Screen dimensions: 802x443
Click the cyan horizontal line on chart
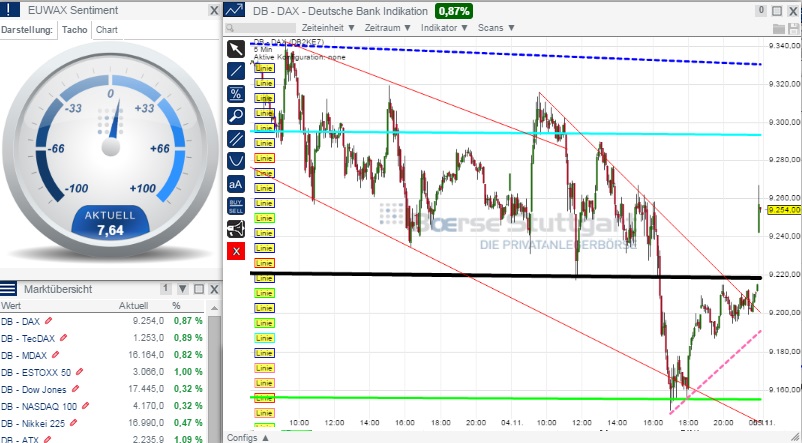pos(506,133)
